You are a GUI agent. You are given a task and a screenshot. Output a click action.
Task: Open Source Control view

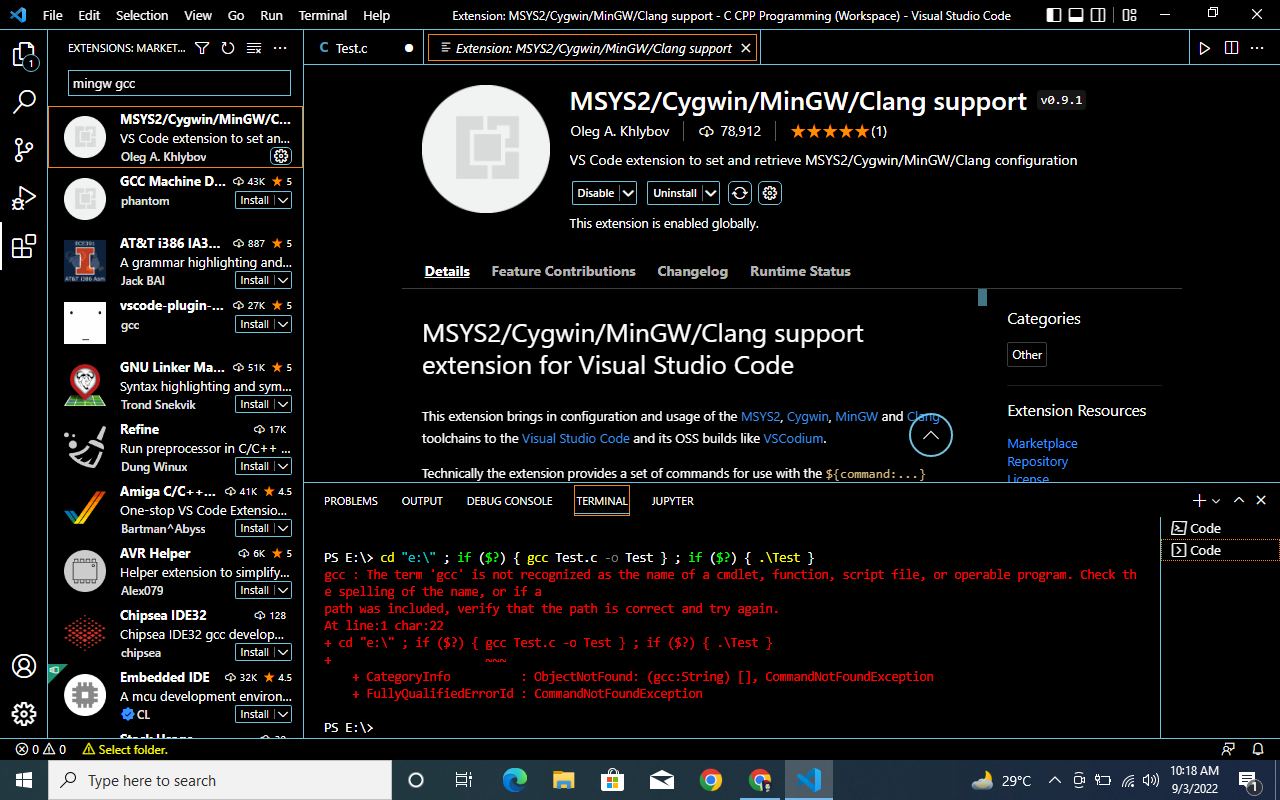click(x=24, y=150)
